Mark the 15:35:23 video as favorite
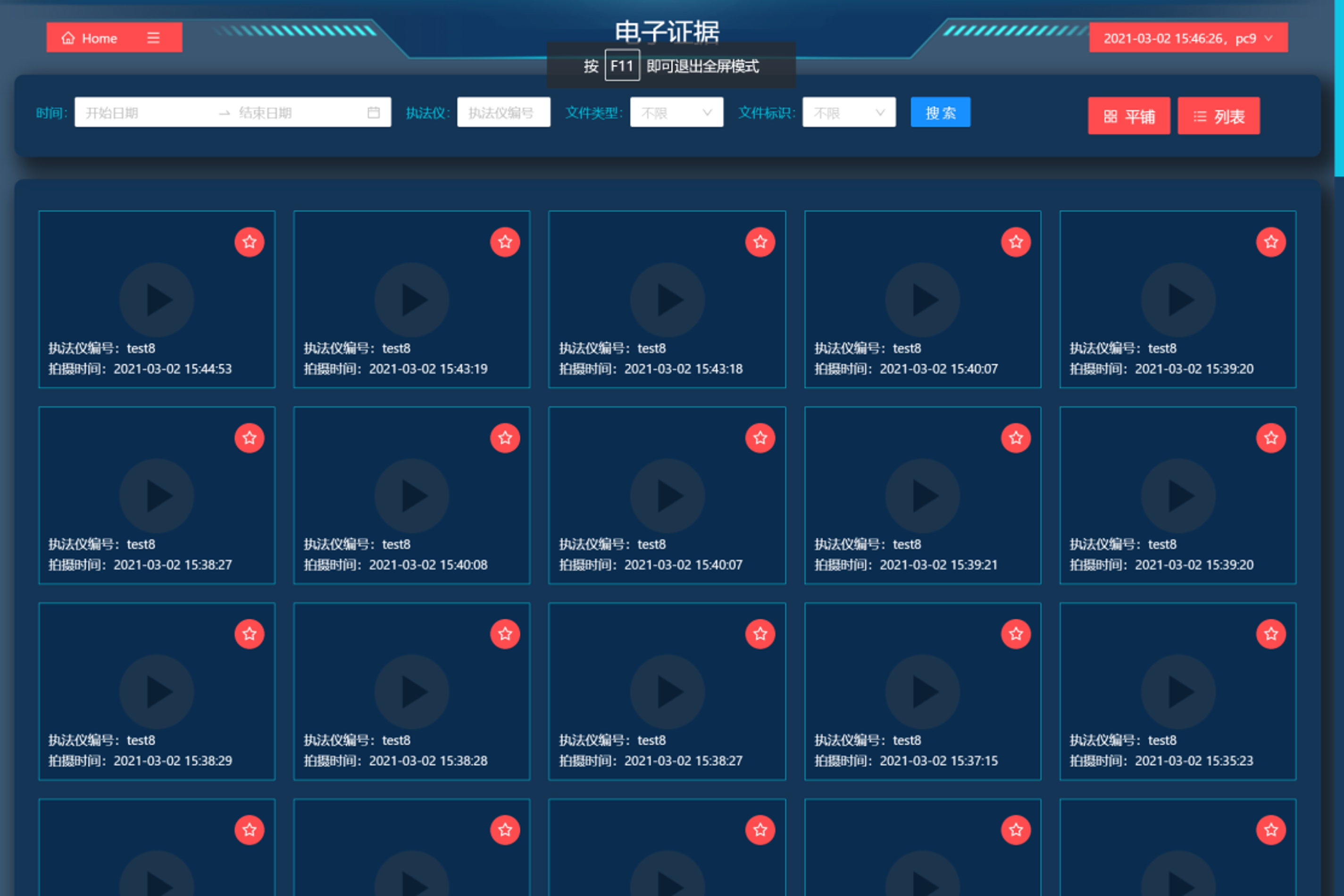Screen dimensions: 1344x896 tap(1270, 634)
